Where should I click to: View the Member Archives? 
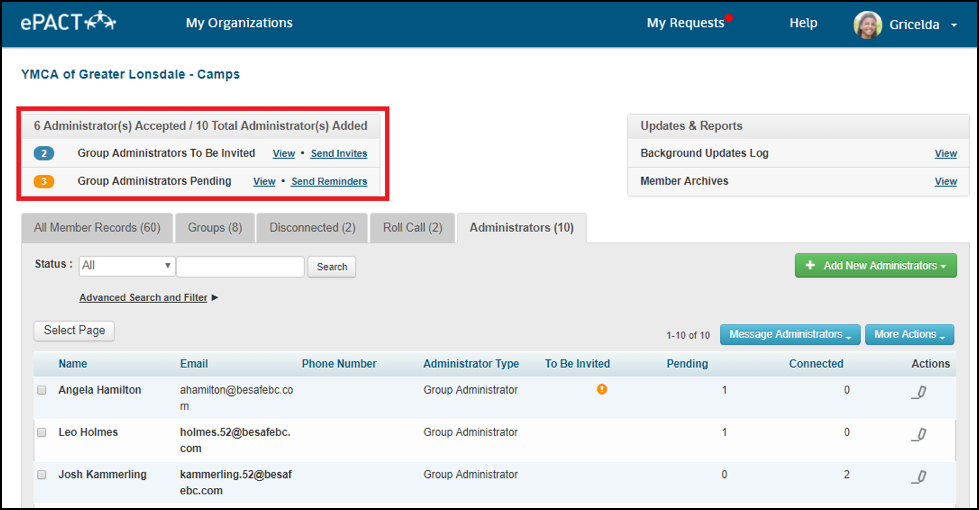pyautogui.click(x=945, y=182)
